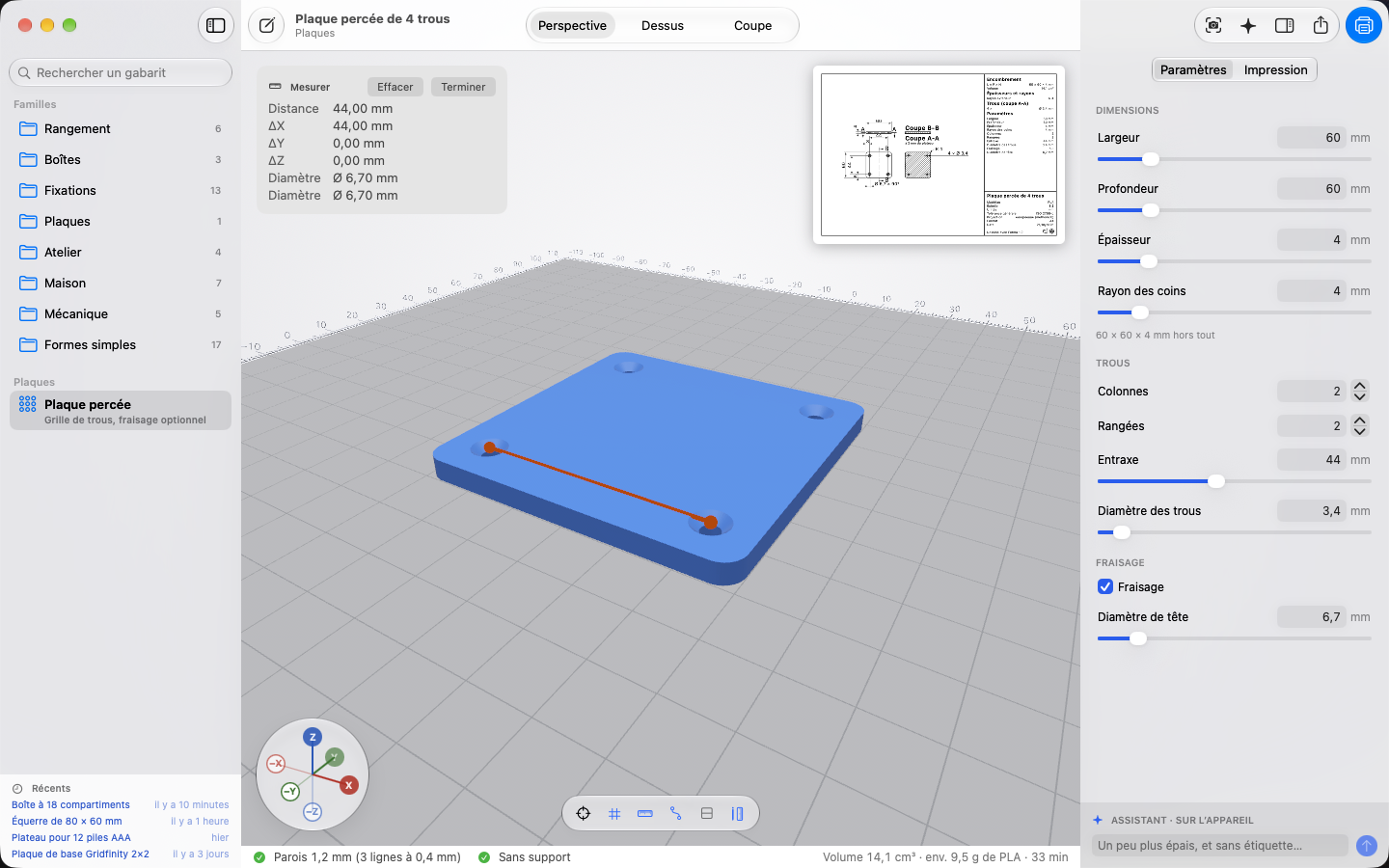Select the Plaque percée template
1389x868 pixels.
(x=121, y=411)
